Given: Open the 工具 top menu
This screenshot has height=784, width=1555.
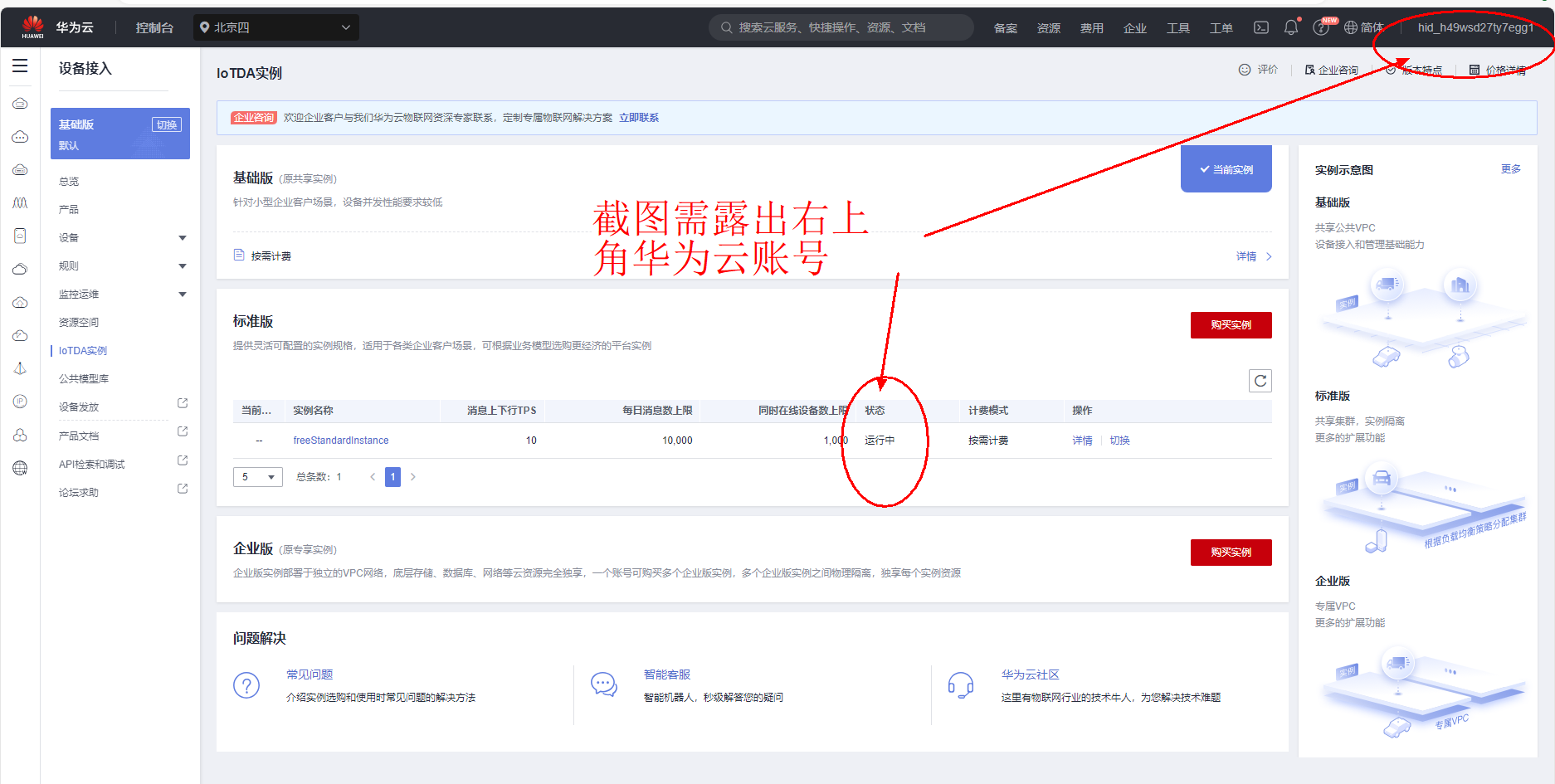Looking at the screenshot, I should pos(1178,28).
